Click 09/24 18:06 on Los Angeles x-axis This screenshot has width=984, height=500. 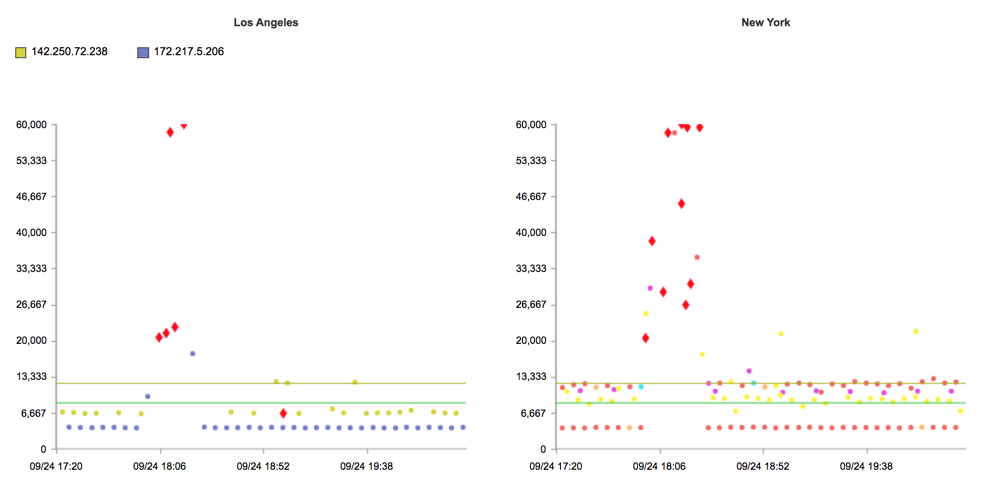click(159, 467)
